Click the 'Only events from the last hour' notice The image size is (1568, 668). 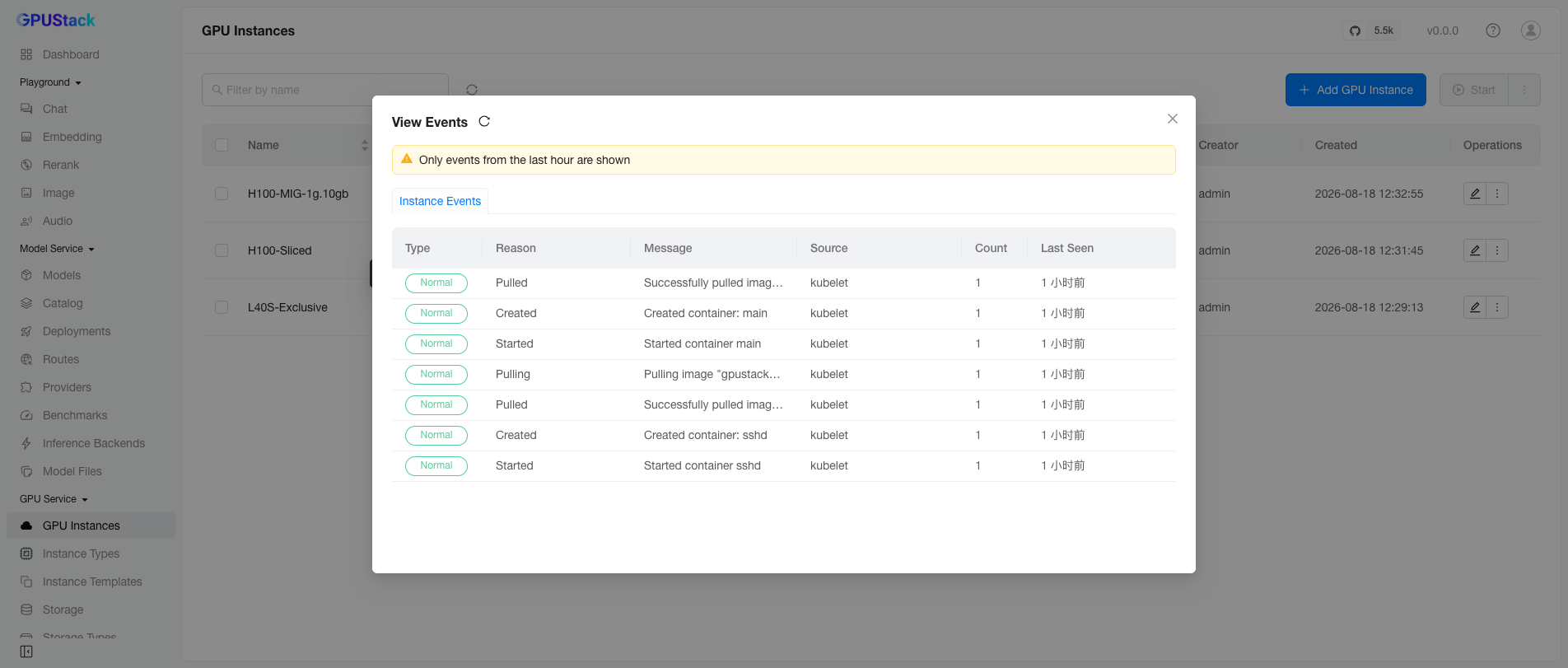[x=784, y=160]
